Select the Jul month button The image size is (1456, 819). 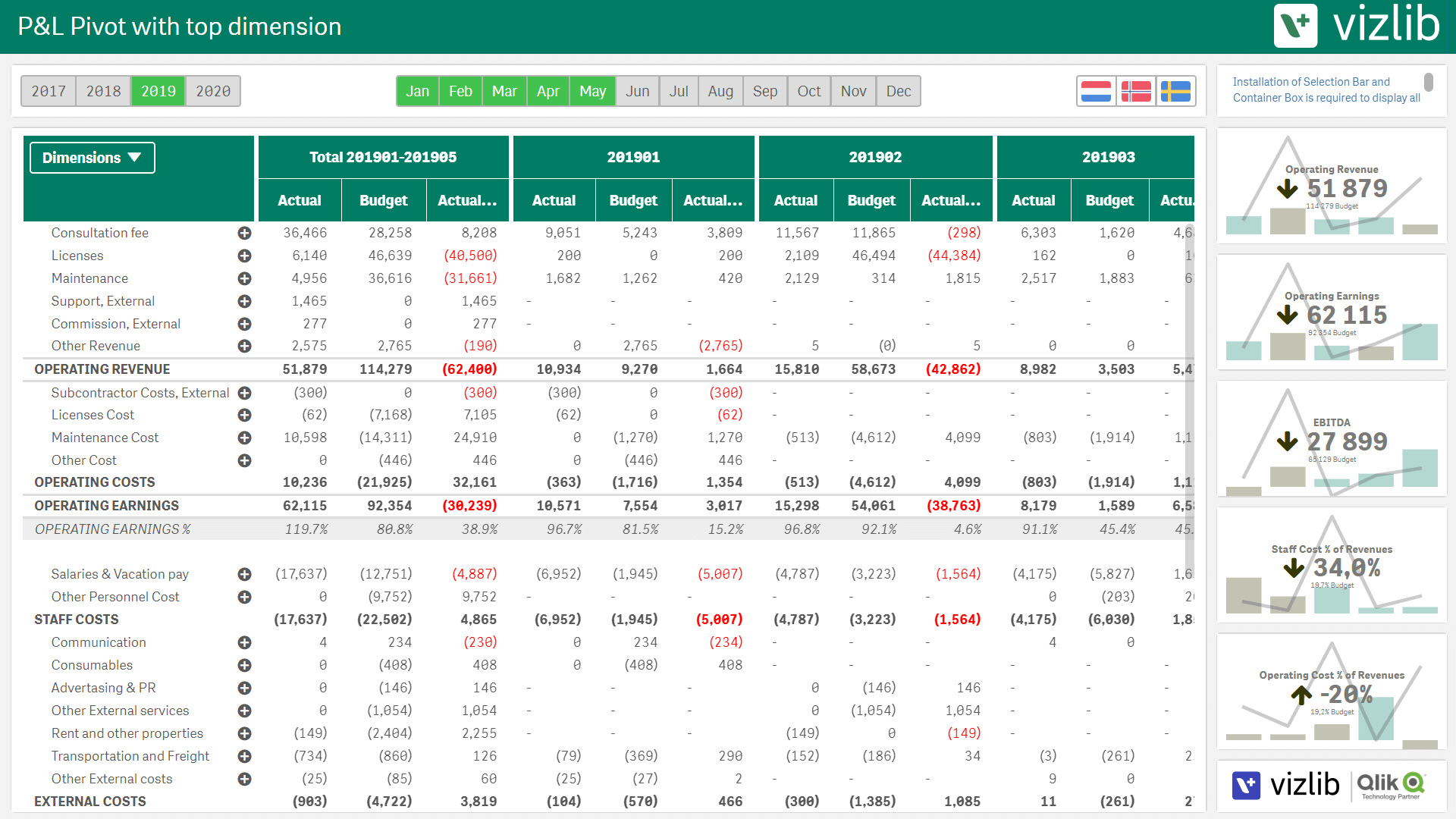679,91
